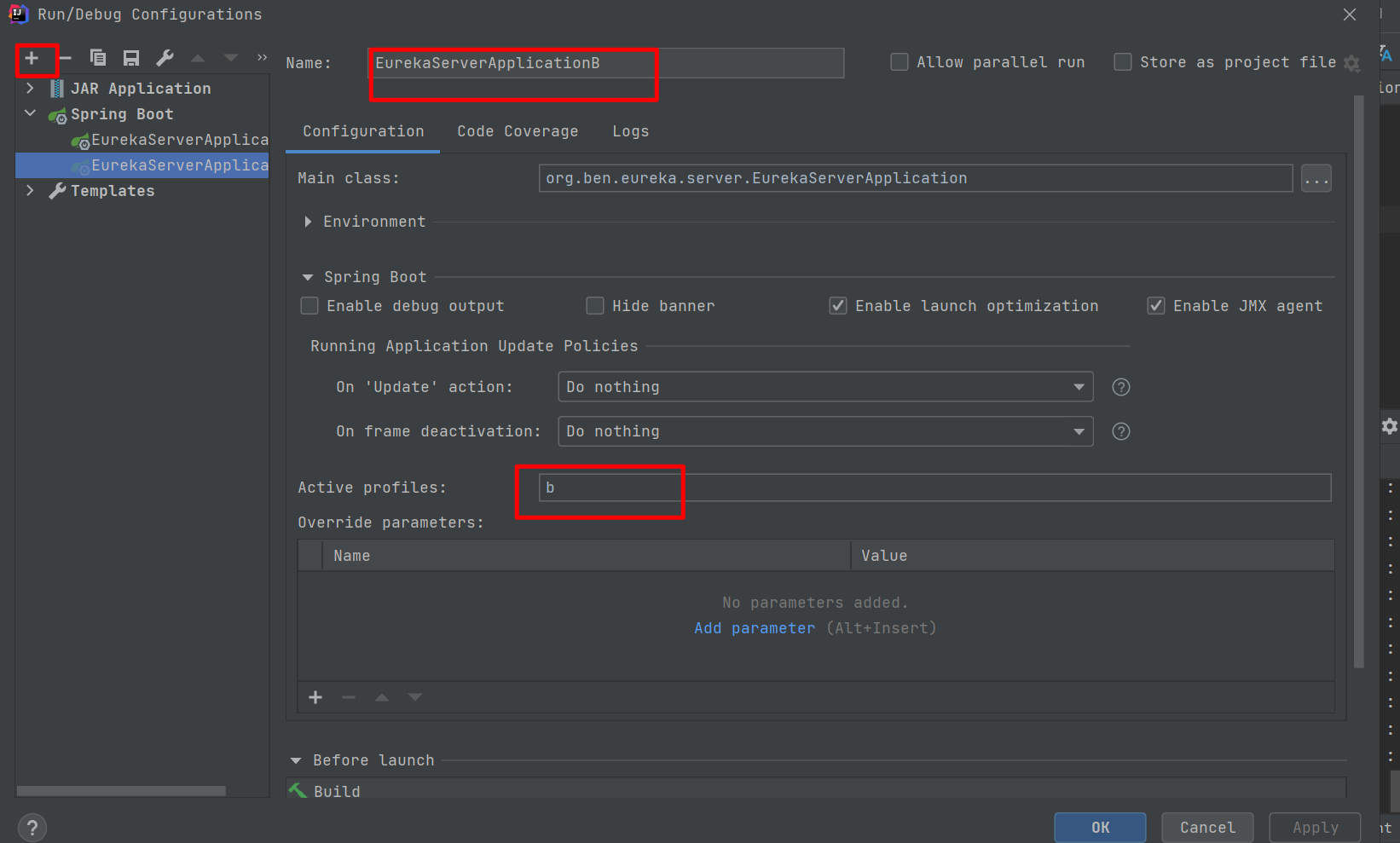
Task: Cancel the Run/Debug Configurations dialog
Action: click(1207, 828)
